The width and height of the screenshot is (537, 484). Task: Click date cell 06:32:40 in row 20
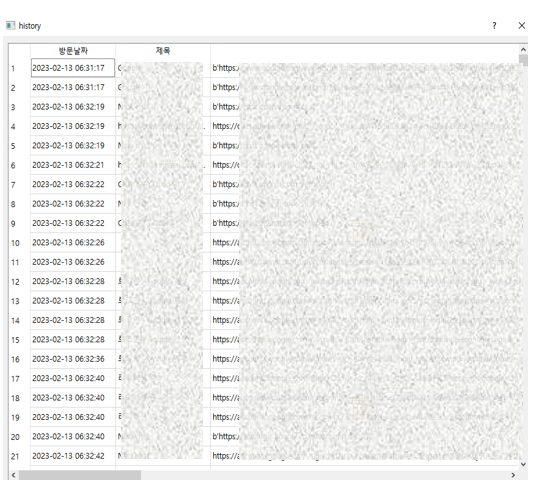(73, 437)
